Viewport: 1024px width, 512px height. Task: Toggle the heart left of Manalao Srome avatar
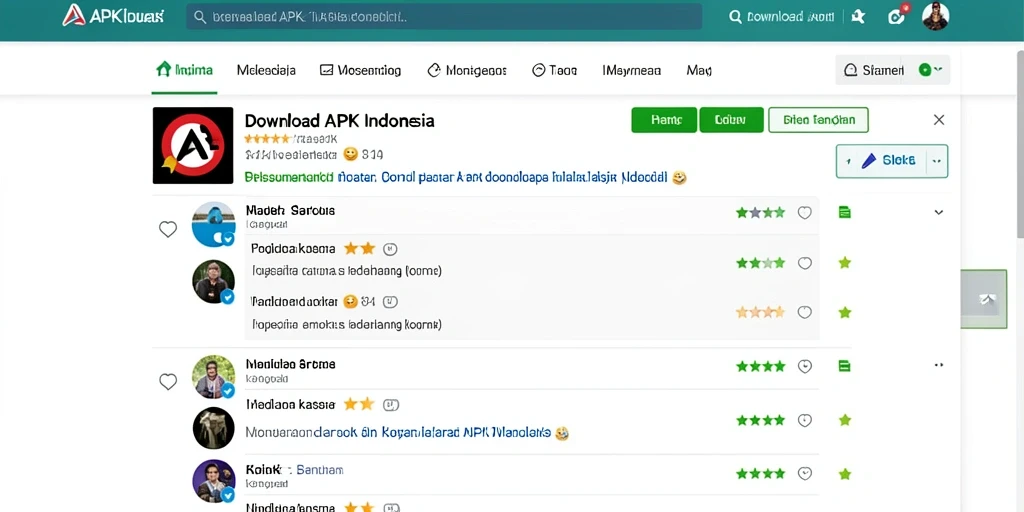pos(168,382)
